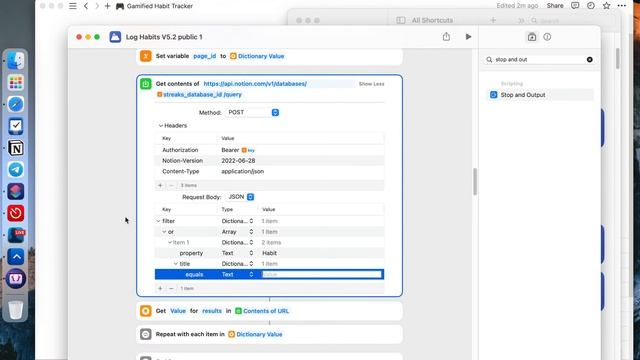Image resolution: width=640 pixels, height=360 pixels.
Task: Remove the selected request body item
Action: pos(171,288)
